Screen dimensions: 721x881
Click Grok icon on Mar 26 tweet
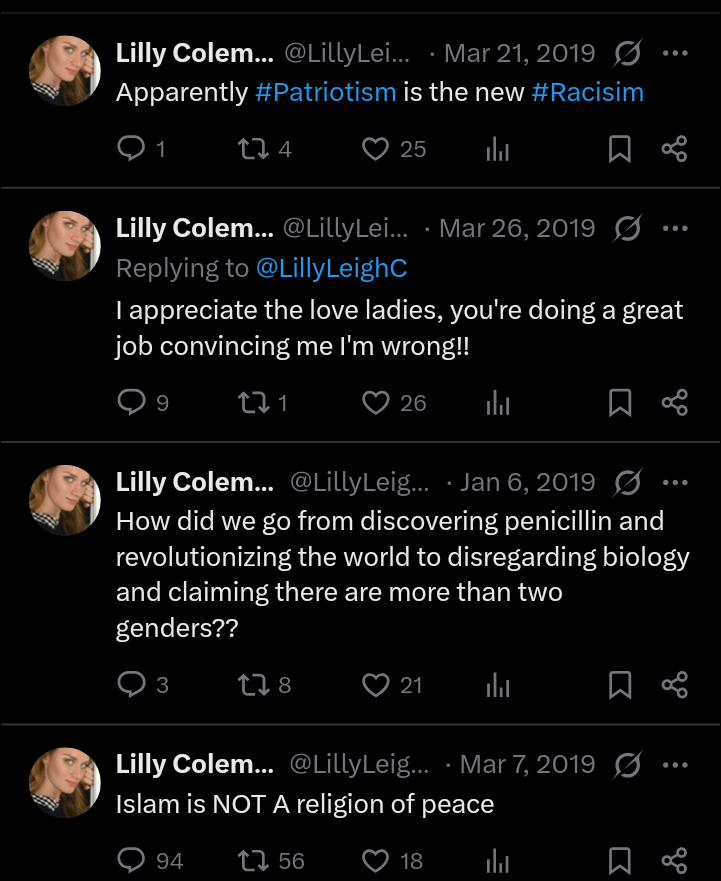[628, 228]
